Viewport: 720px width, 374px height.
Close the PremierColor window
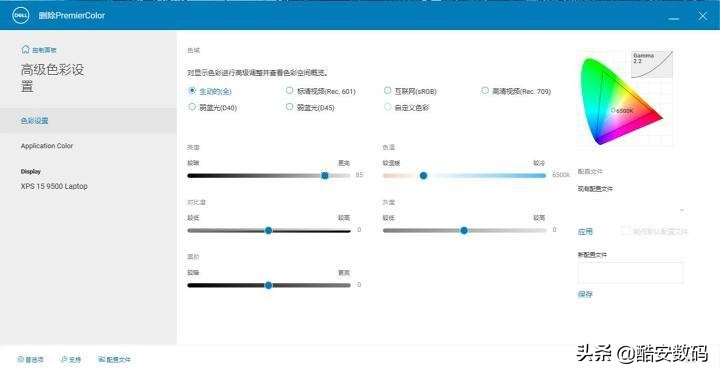click(x=703, y=16)
